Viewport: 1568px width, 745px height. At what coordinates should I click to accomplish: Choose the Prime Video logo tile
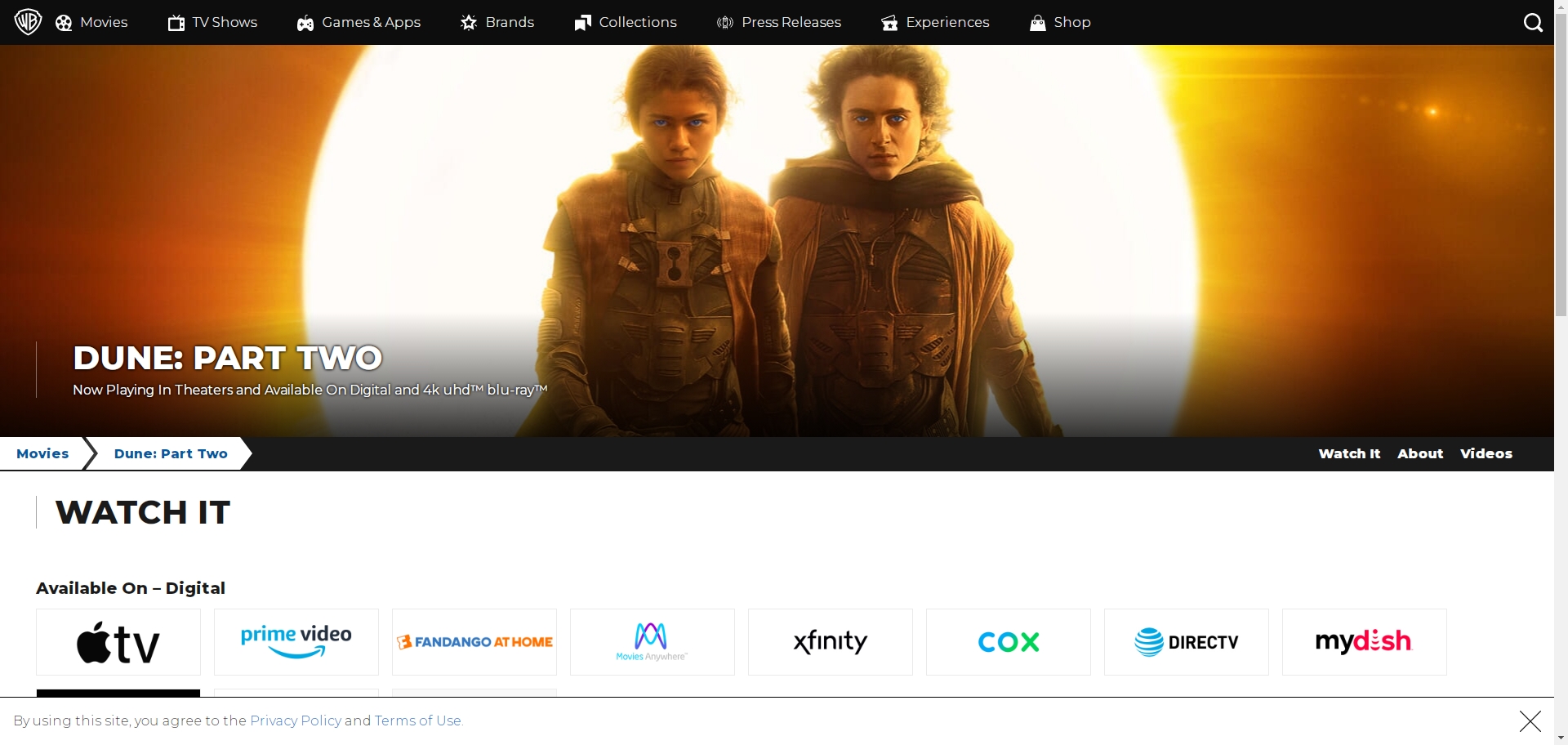coord(296,642)
